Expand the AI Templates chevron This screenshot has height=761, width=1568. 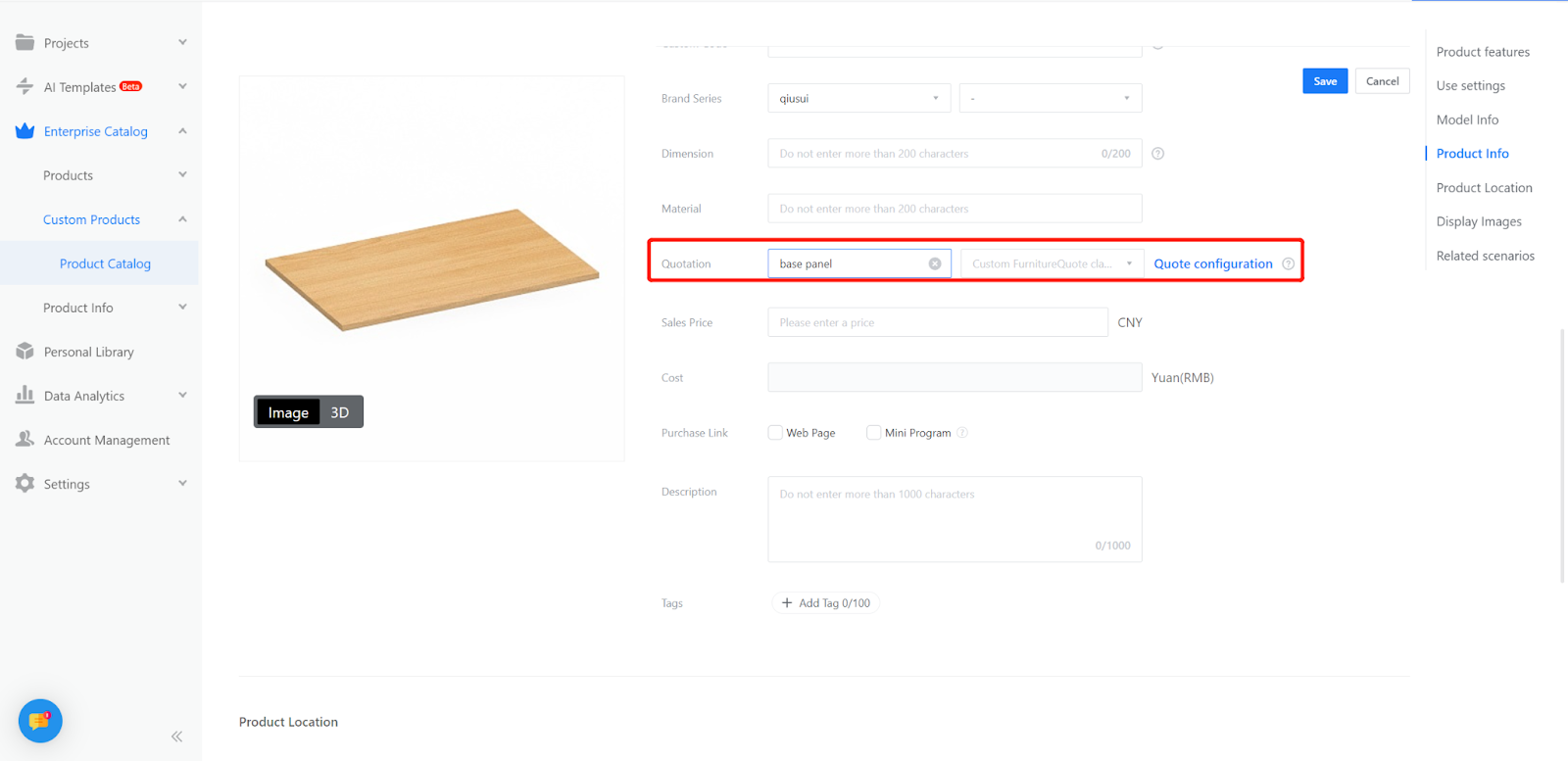pos(182,86)
